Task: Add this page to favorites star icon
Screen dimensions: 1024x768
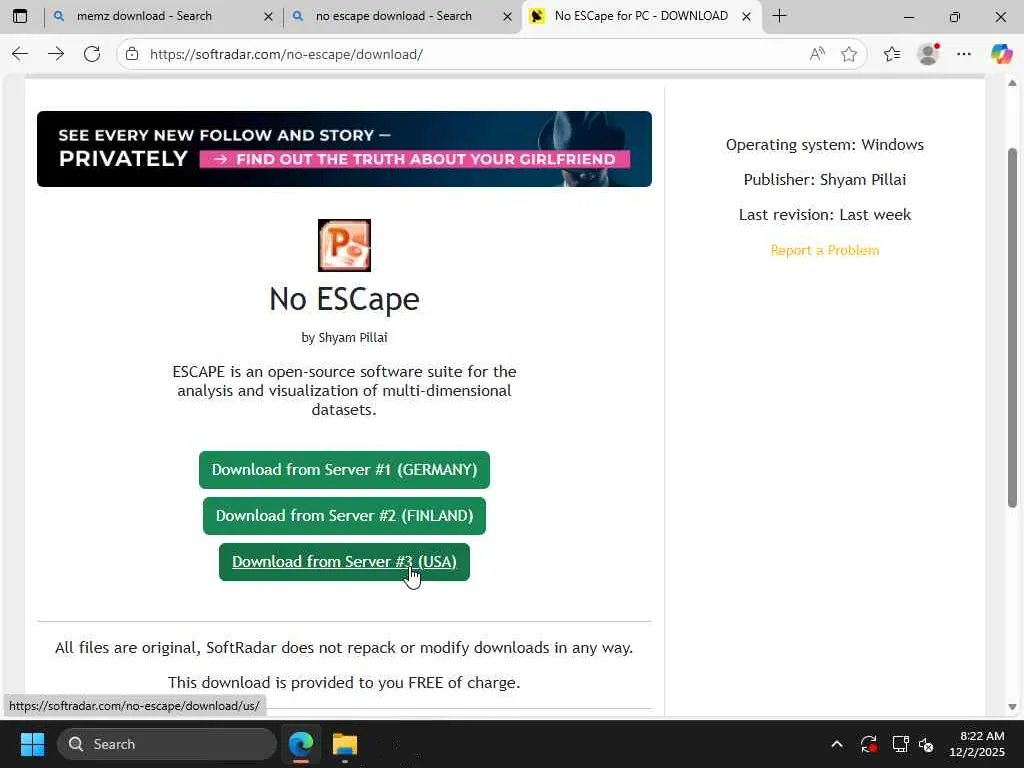Action: tap(848, 54)
